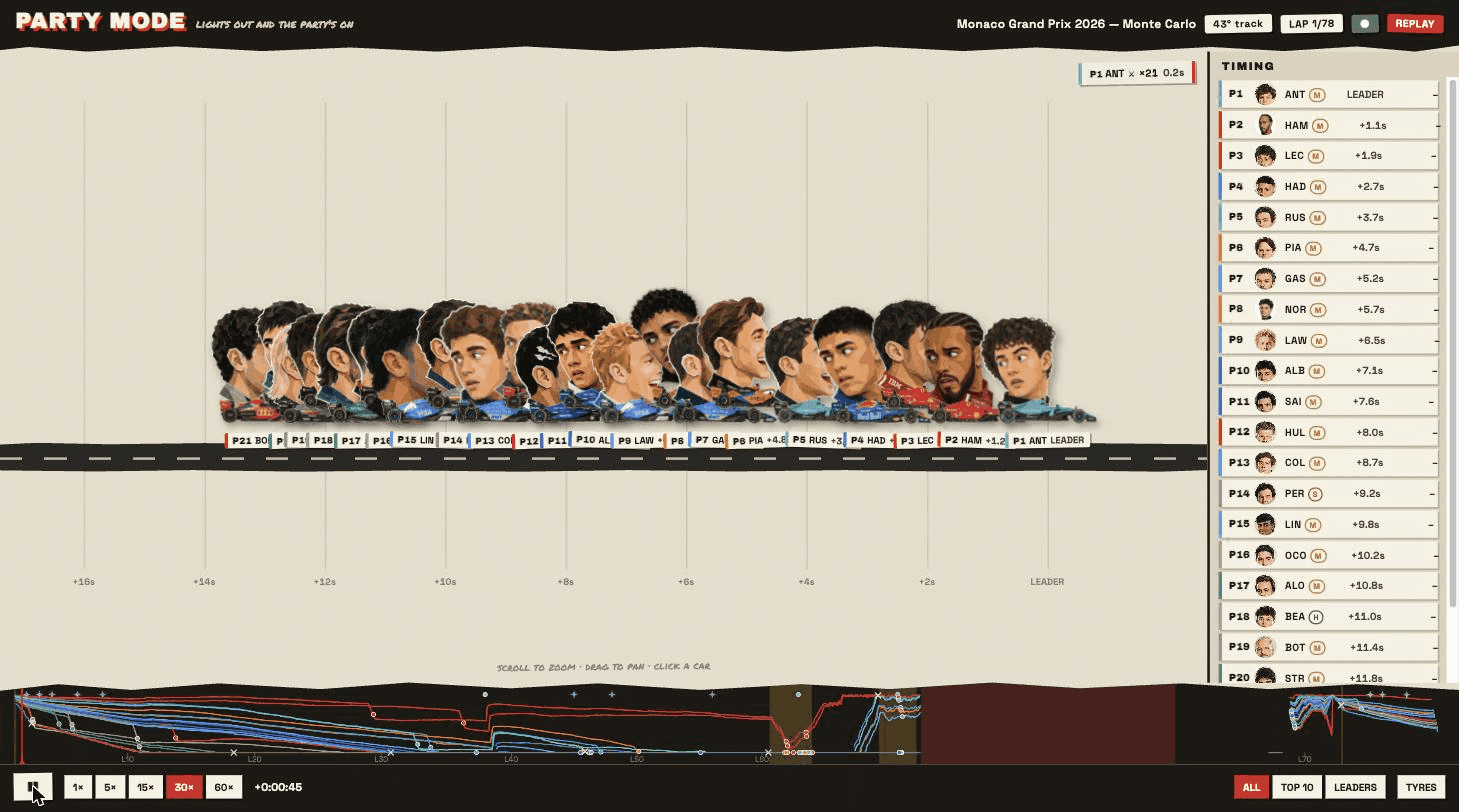Jump to lap L20 on the timeline
The height and width of the screenshot is (812, 1459).
coord(255,759)
